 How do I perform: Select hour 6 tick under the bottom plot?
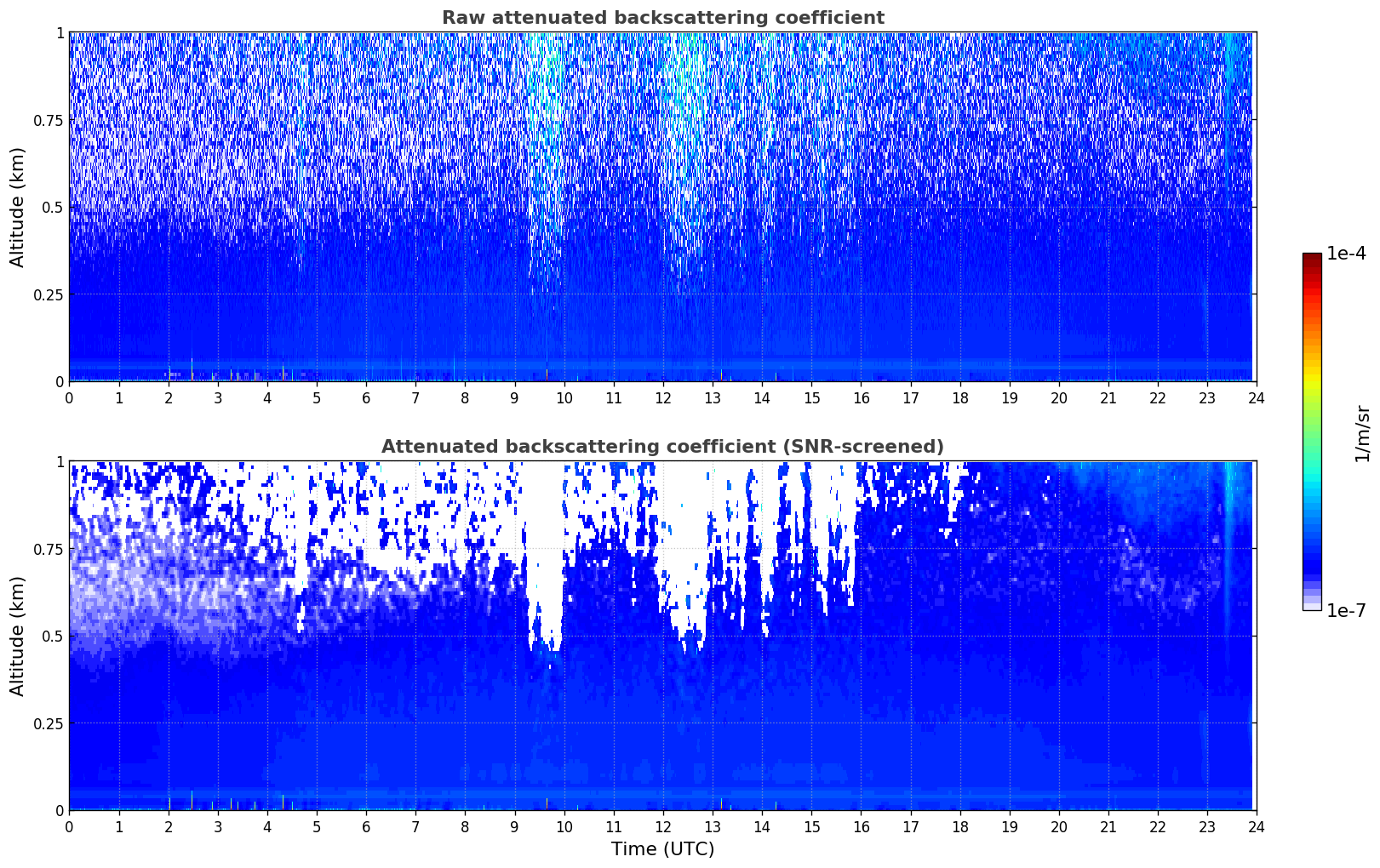tap(366, 826)
